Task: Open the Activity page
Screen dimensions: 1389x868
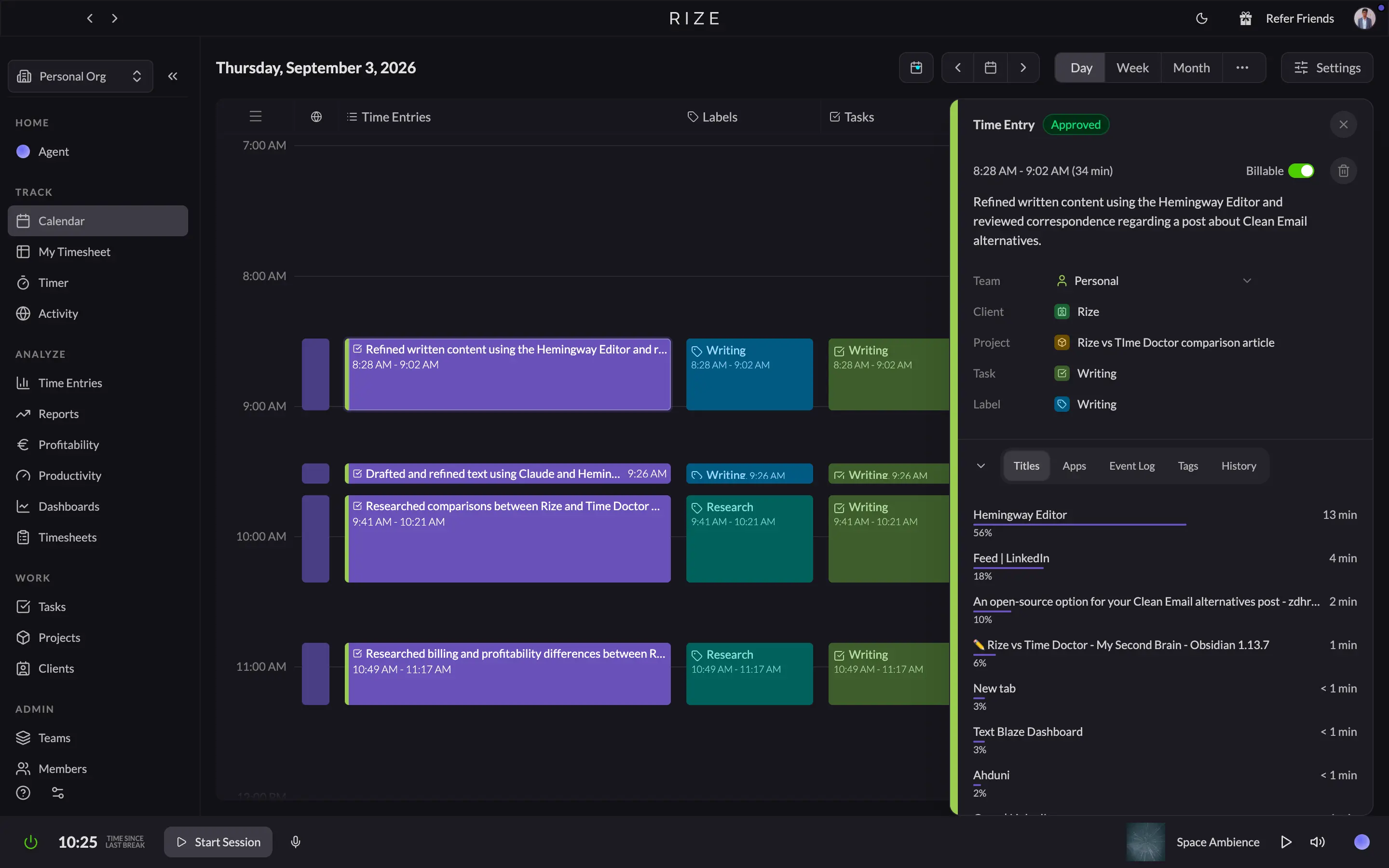Action: (x=97, y=313)
